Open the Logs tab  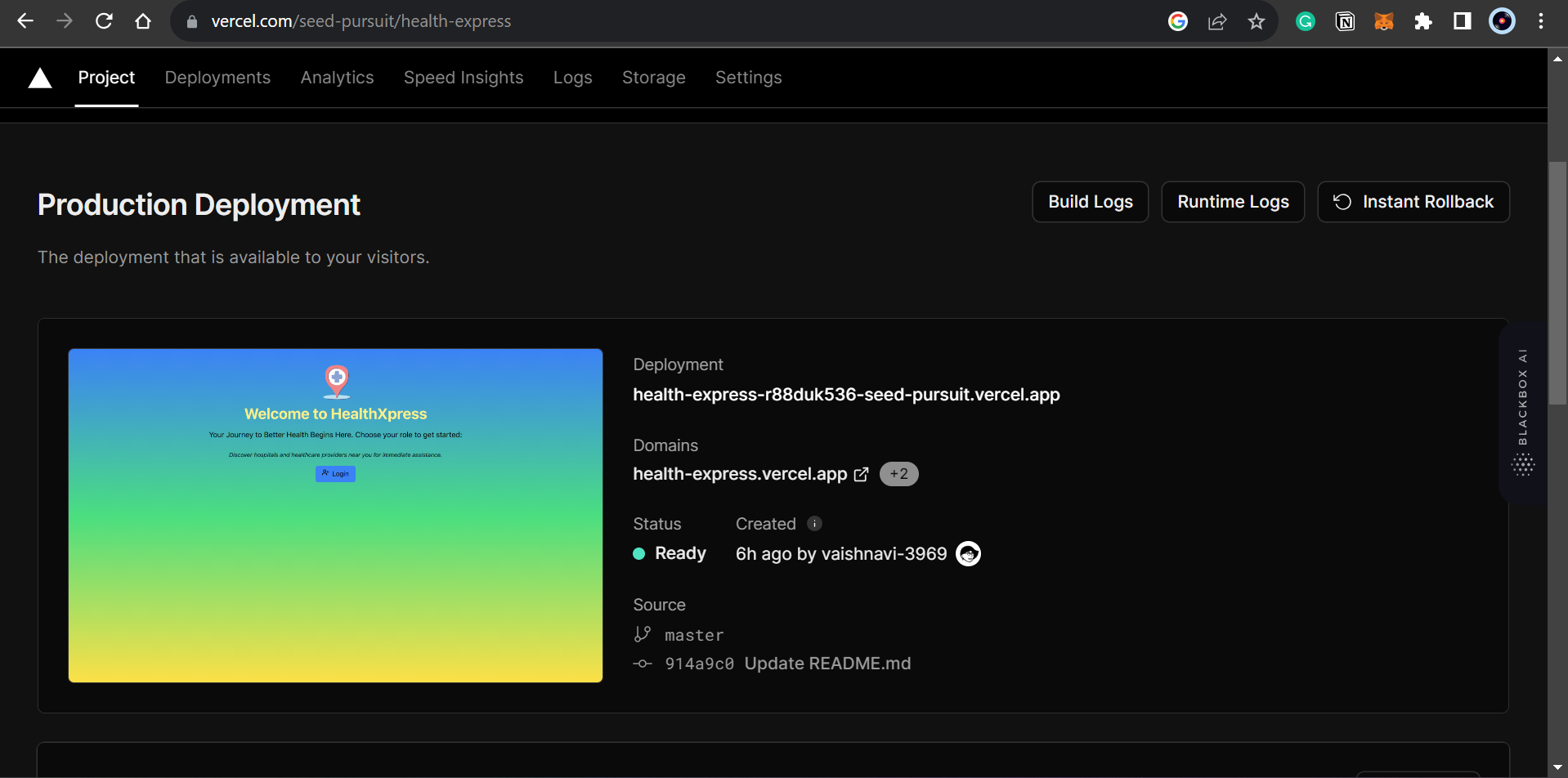[572, 78]
